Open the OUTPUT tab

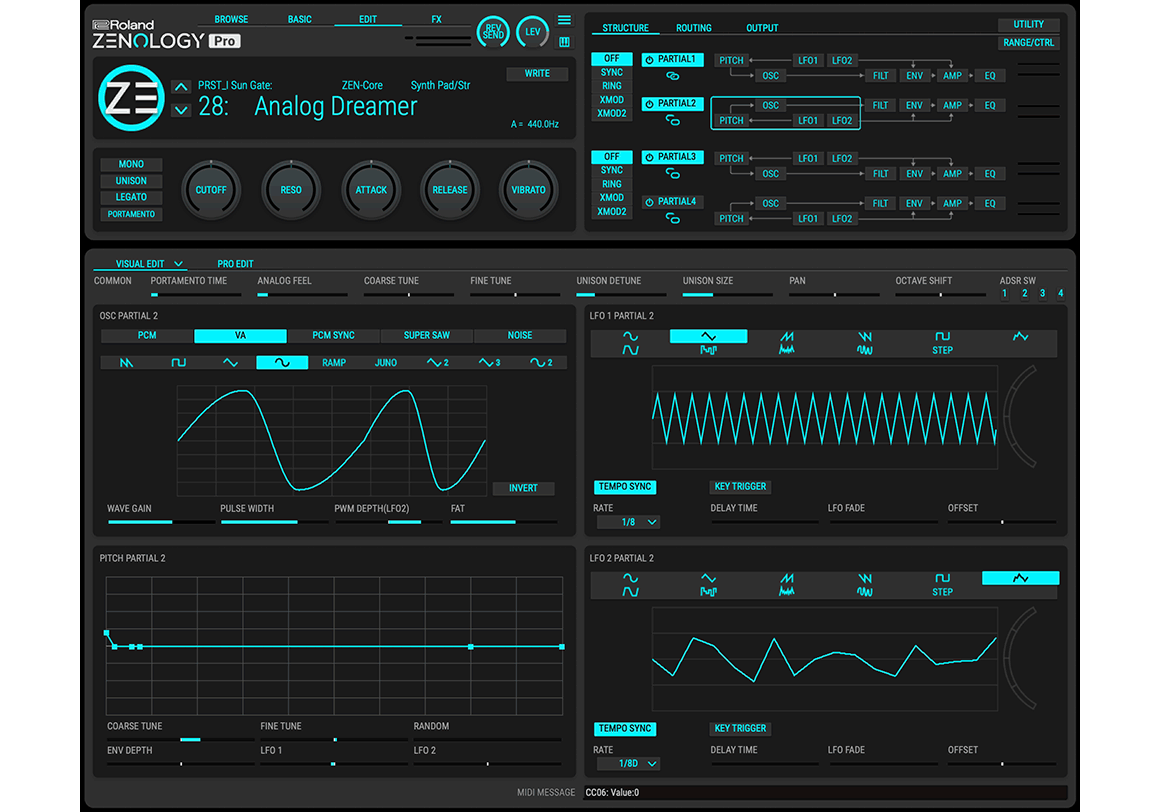point(762,28)
